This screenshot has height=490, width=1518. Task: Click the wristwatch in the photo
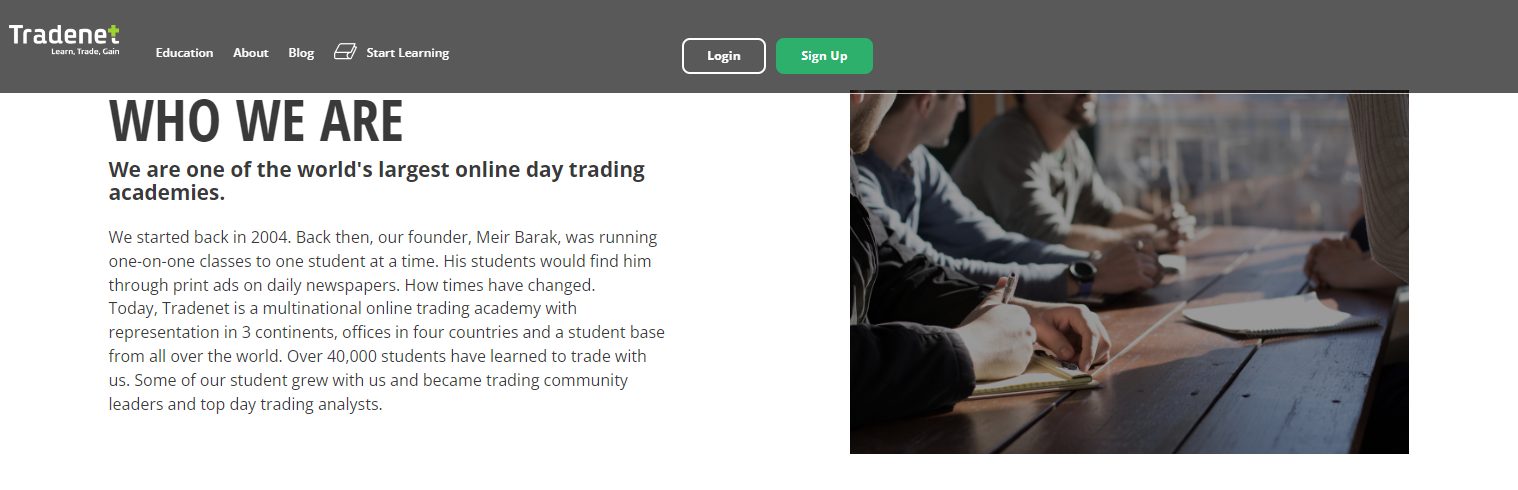tap(1081, 272)
